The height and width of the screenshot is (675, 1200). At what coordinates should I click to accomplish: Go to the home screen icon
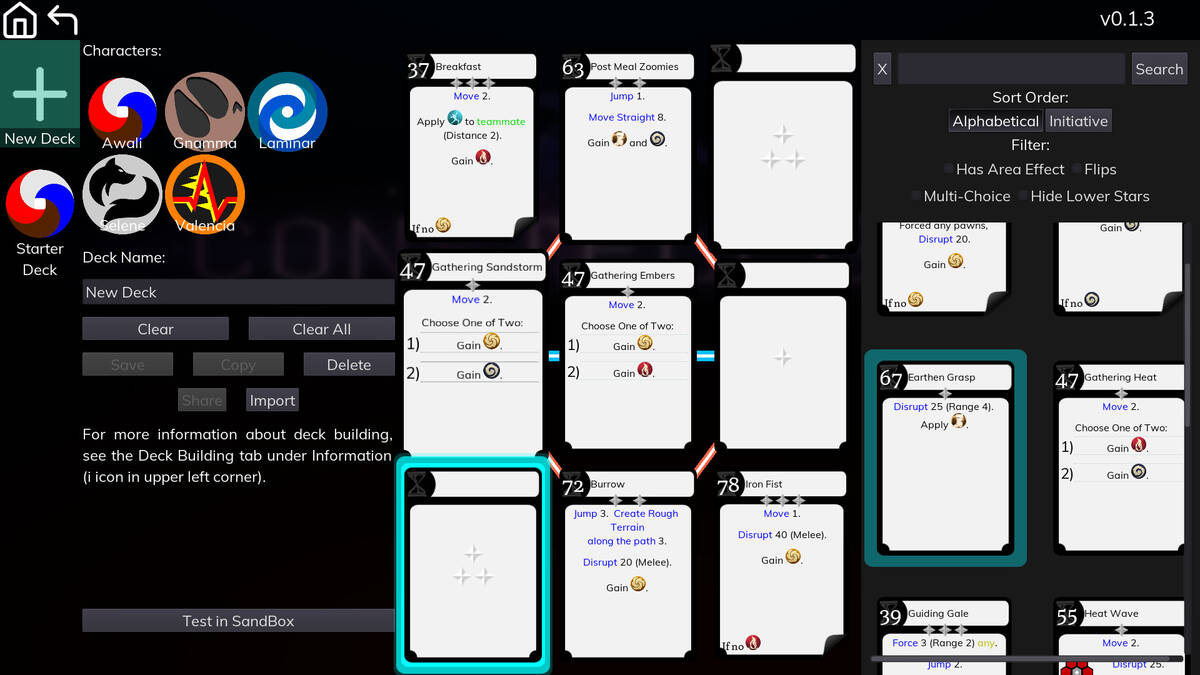click(20, 20)
